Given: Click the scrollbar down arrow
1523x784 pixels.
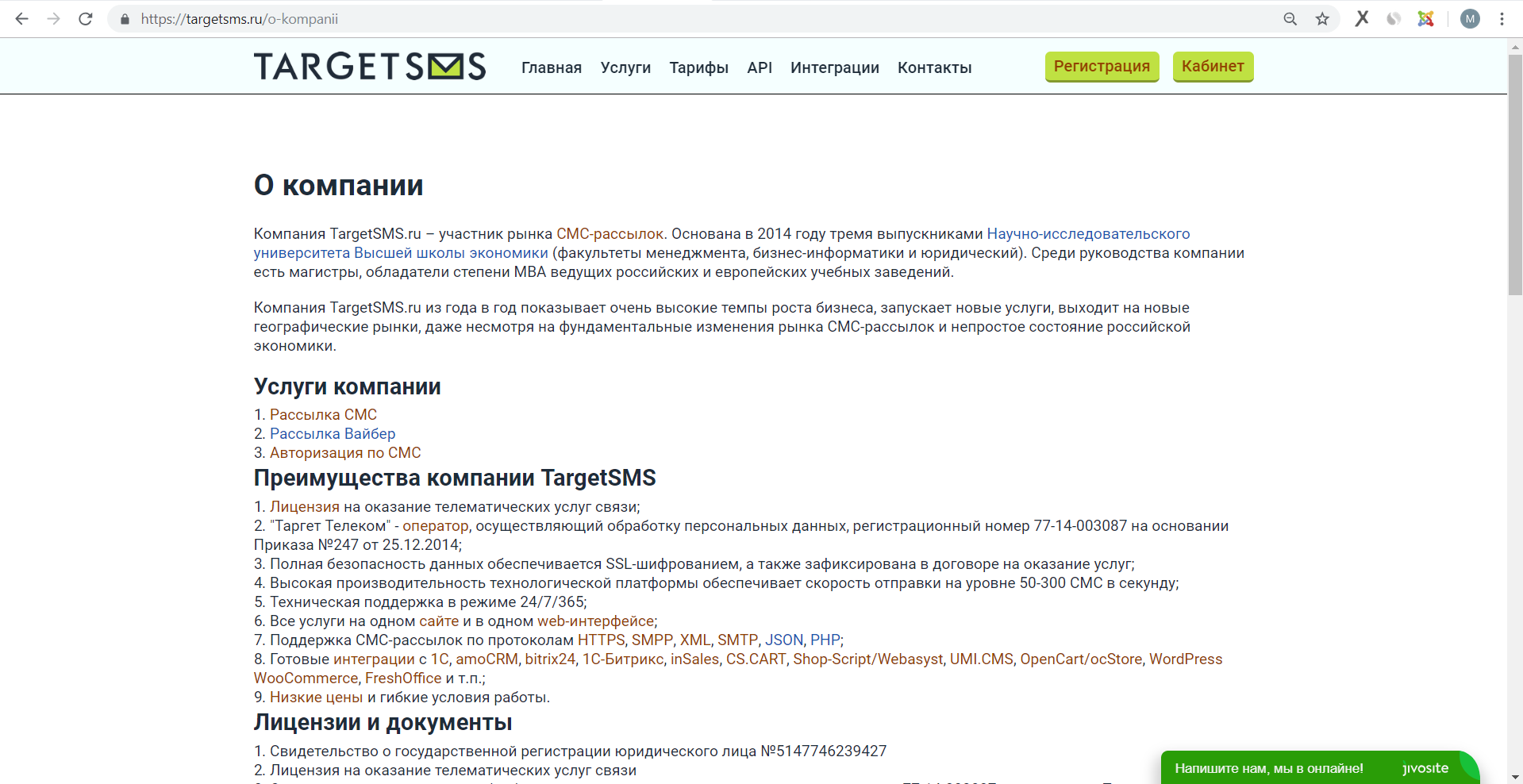Looking at the screenshot, I should [1515, 777].
